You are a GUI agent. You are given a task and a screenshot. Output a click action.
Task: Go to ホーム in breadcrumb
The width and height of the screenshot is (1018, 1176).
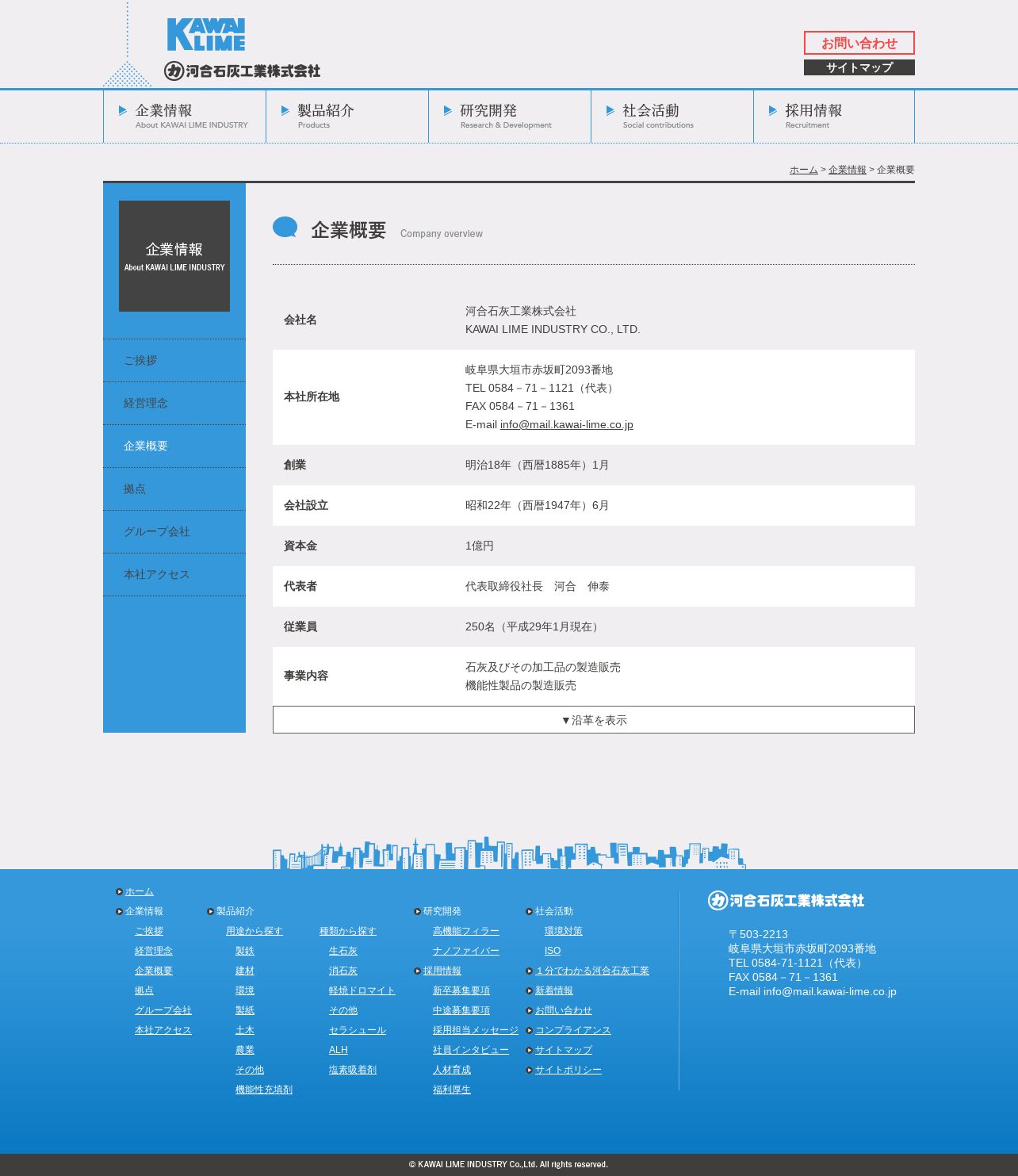point(803,170)
